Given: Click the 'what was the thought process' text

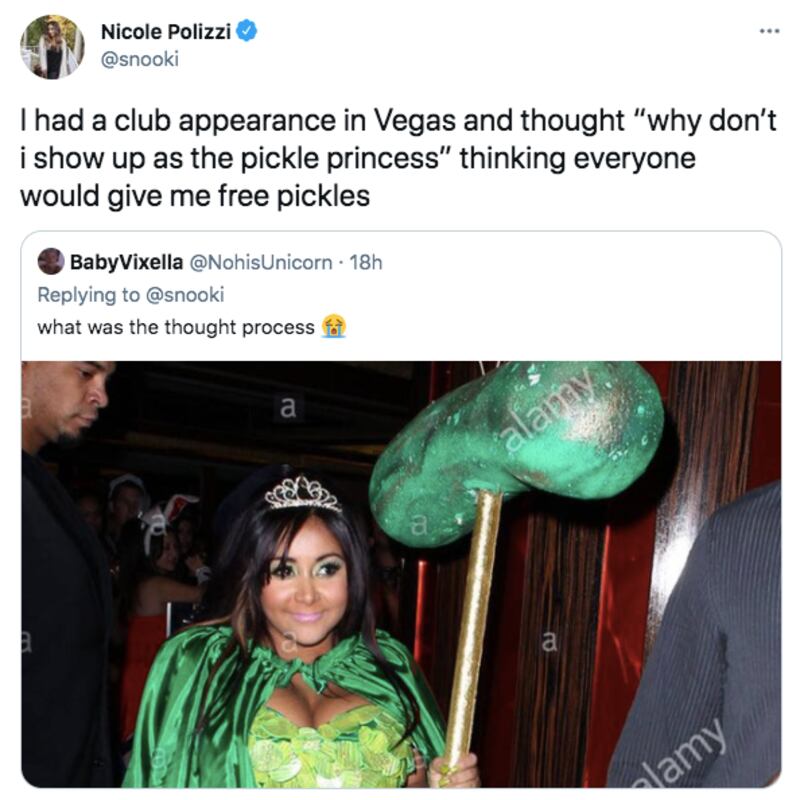Looking at the screenshot, I should pyautogui.click(x=176, y=327).
